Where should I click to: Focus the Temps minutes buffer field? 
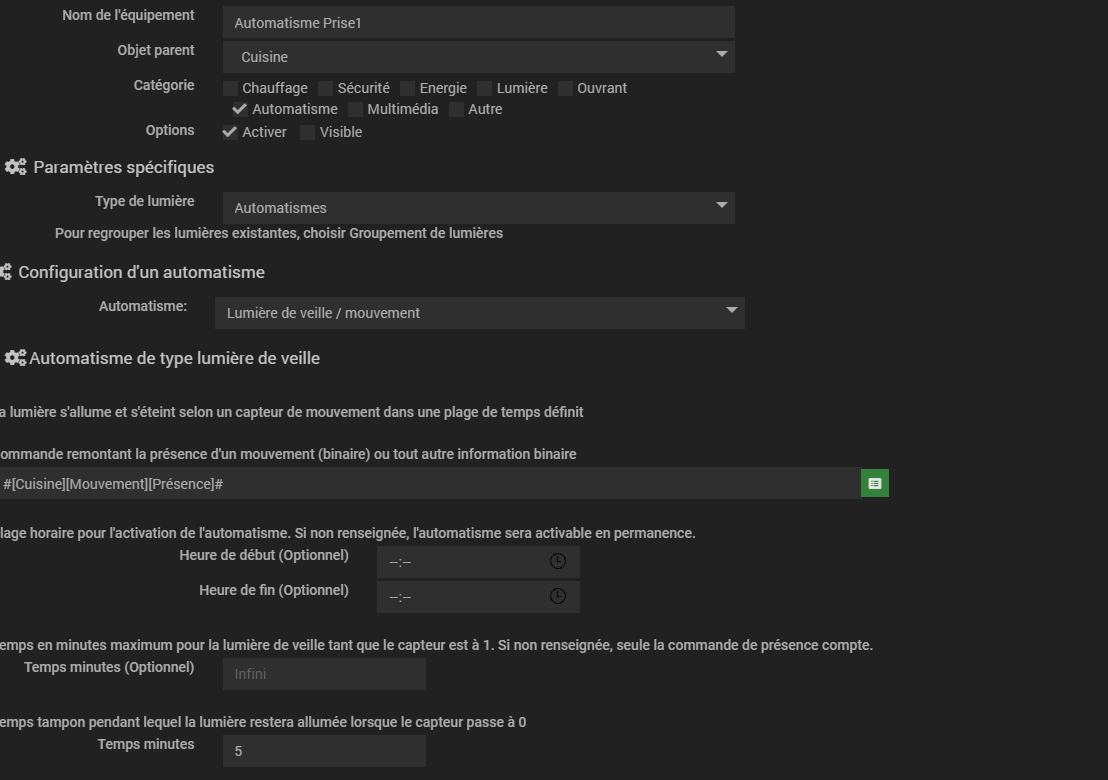point(324,751)
